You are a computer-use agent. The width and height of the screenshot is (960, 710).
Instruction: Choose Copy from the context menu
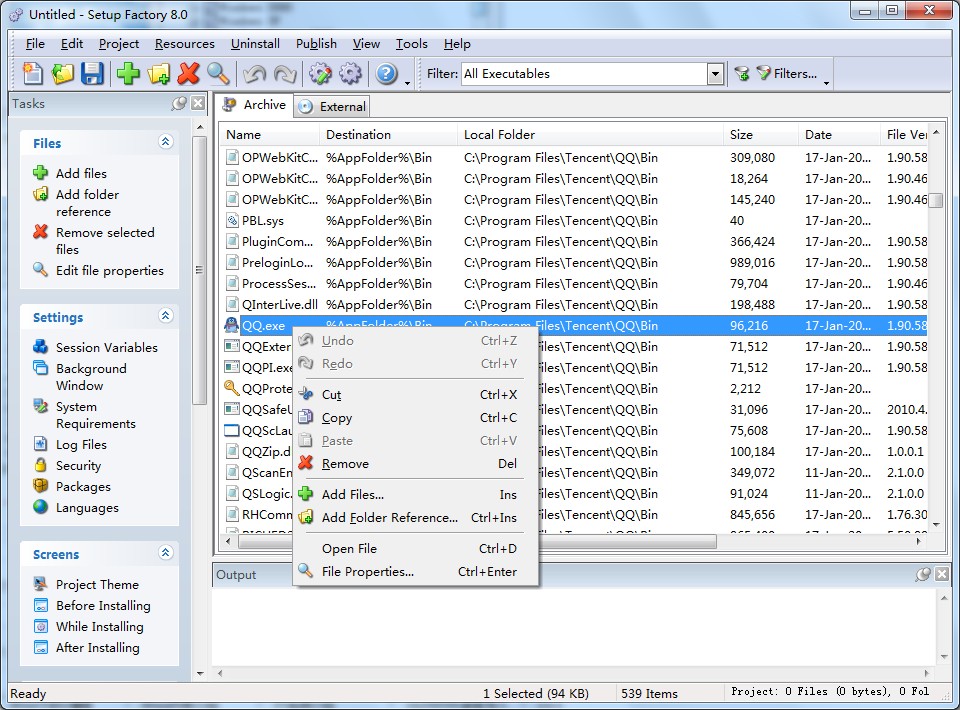(336, 418)
